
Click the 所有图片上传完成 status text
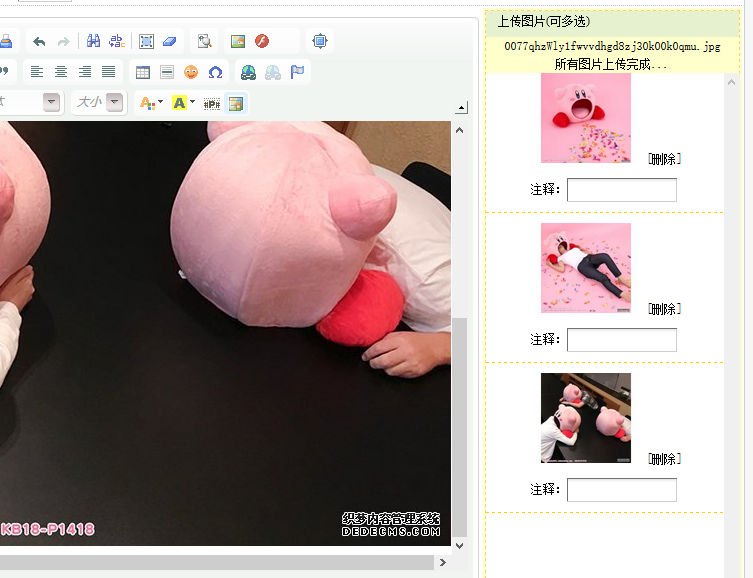tap(611, 64)
